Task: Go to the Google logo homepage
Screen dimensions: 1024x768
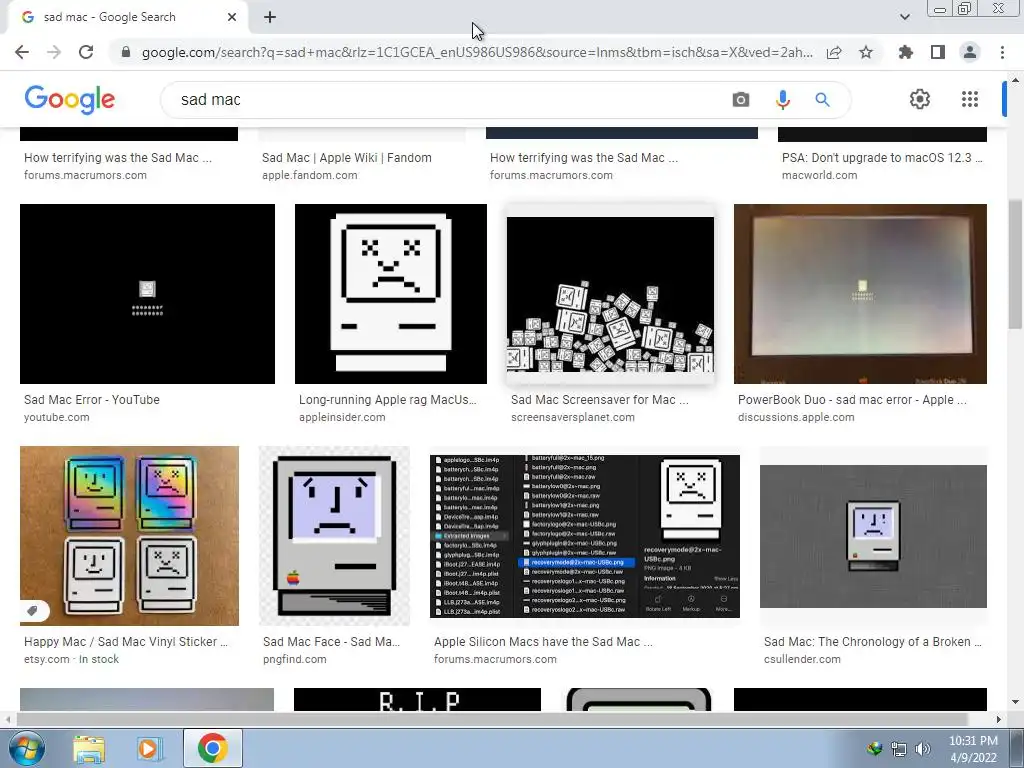Action: 69,99
